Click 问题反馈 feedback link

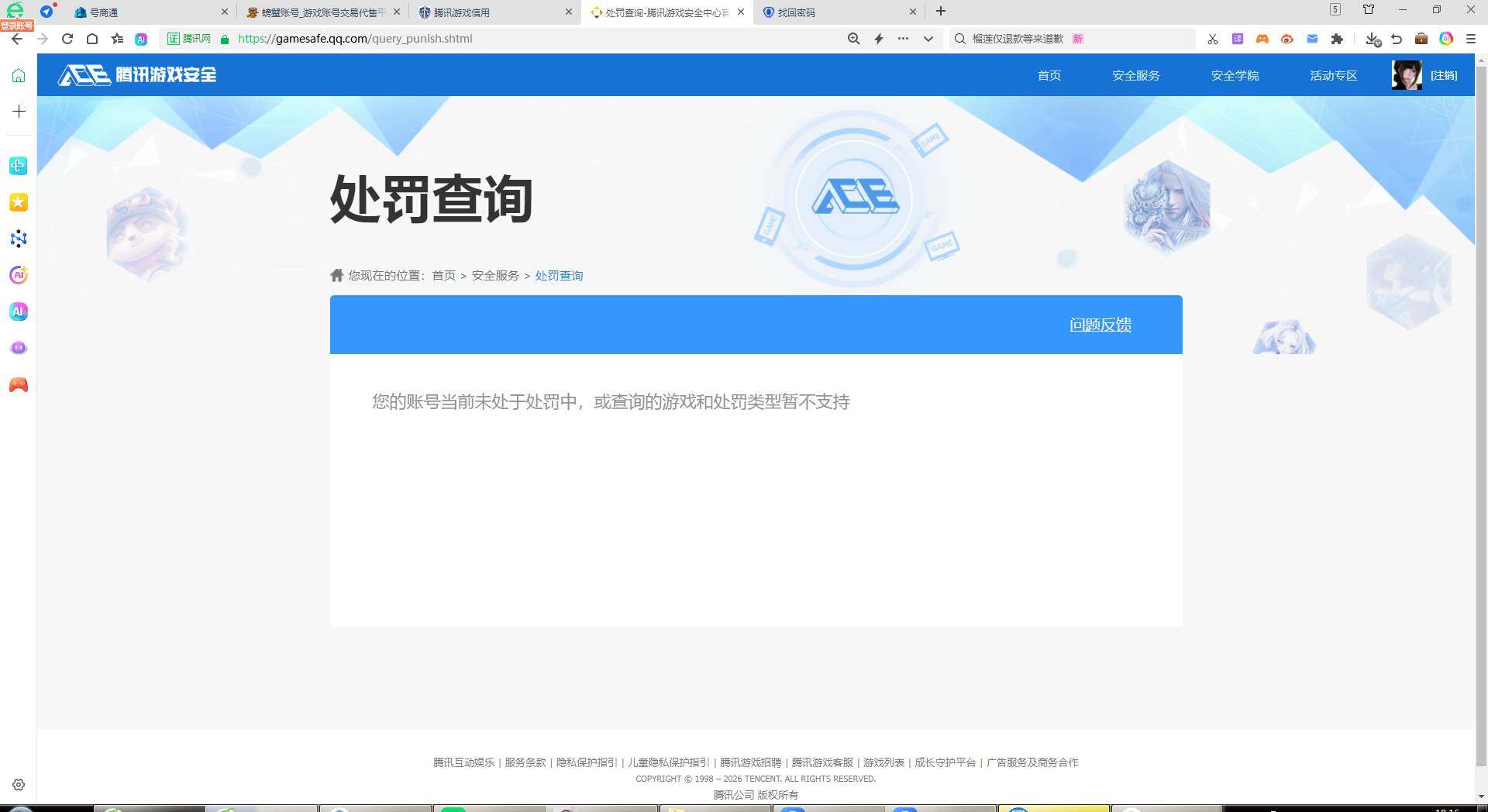pos(1100,325)
